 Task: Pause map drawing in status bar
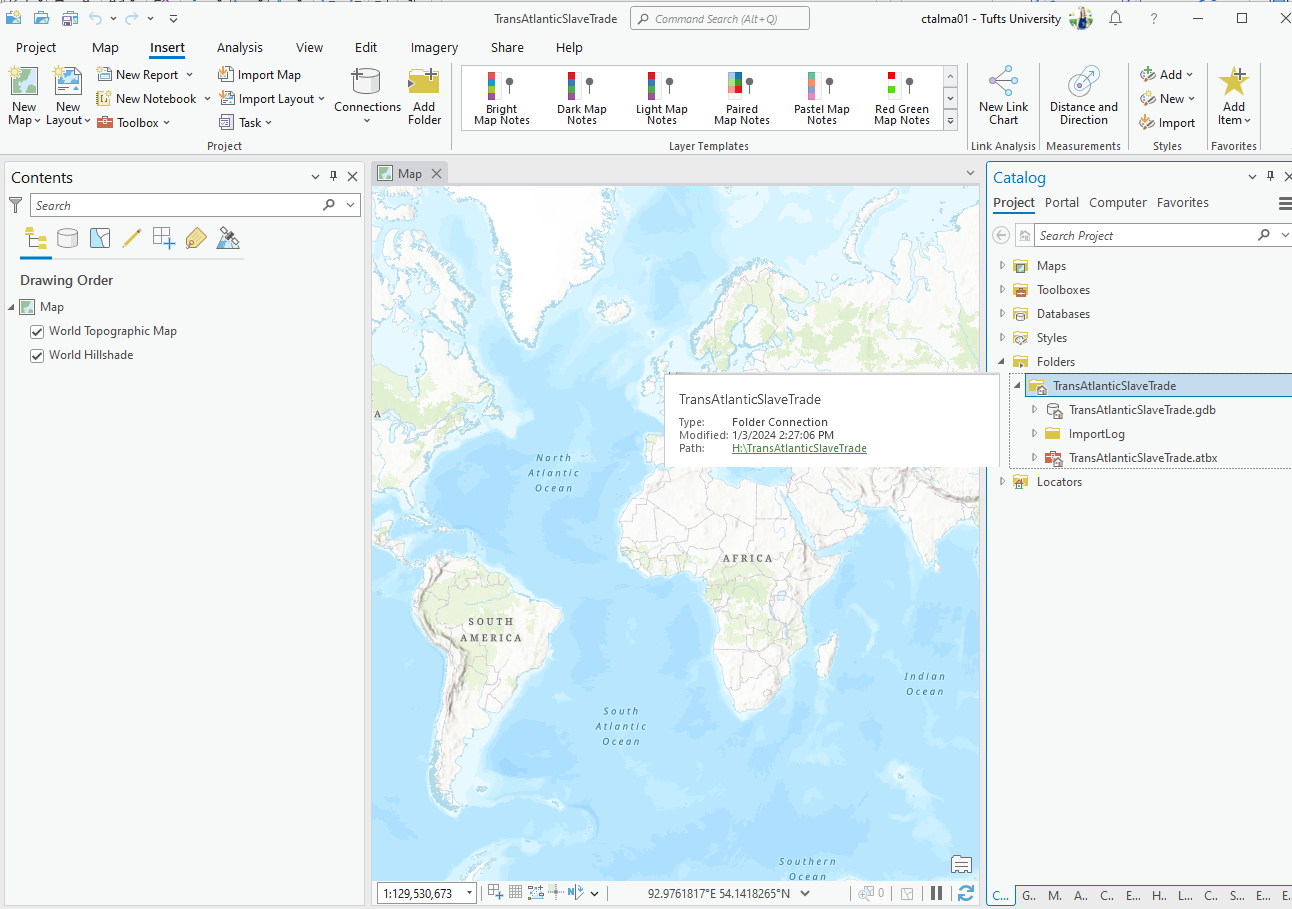[x=937, y=893]
